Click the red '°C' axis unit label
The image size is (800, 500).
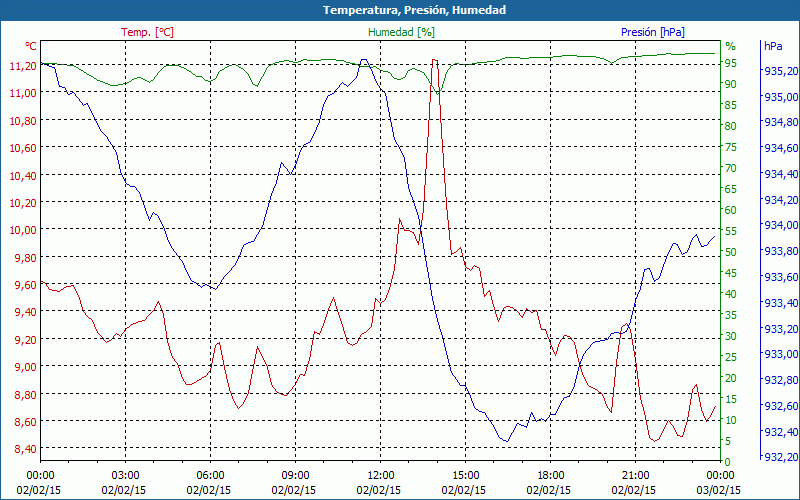[x=30, y=46]
